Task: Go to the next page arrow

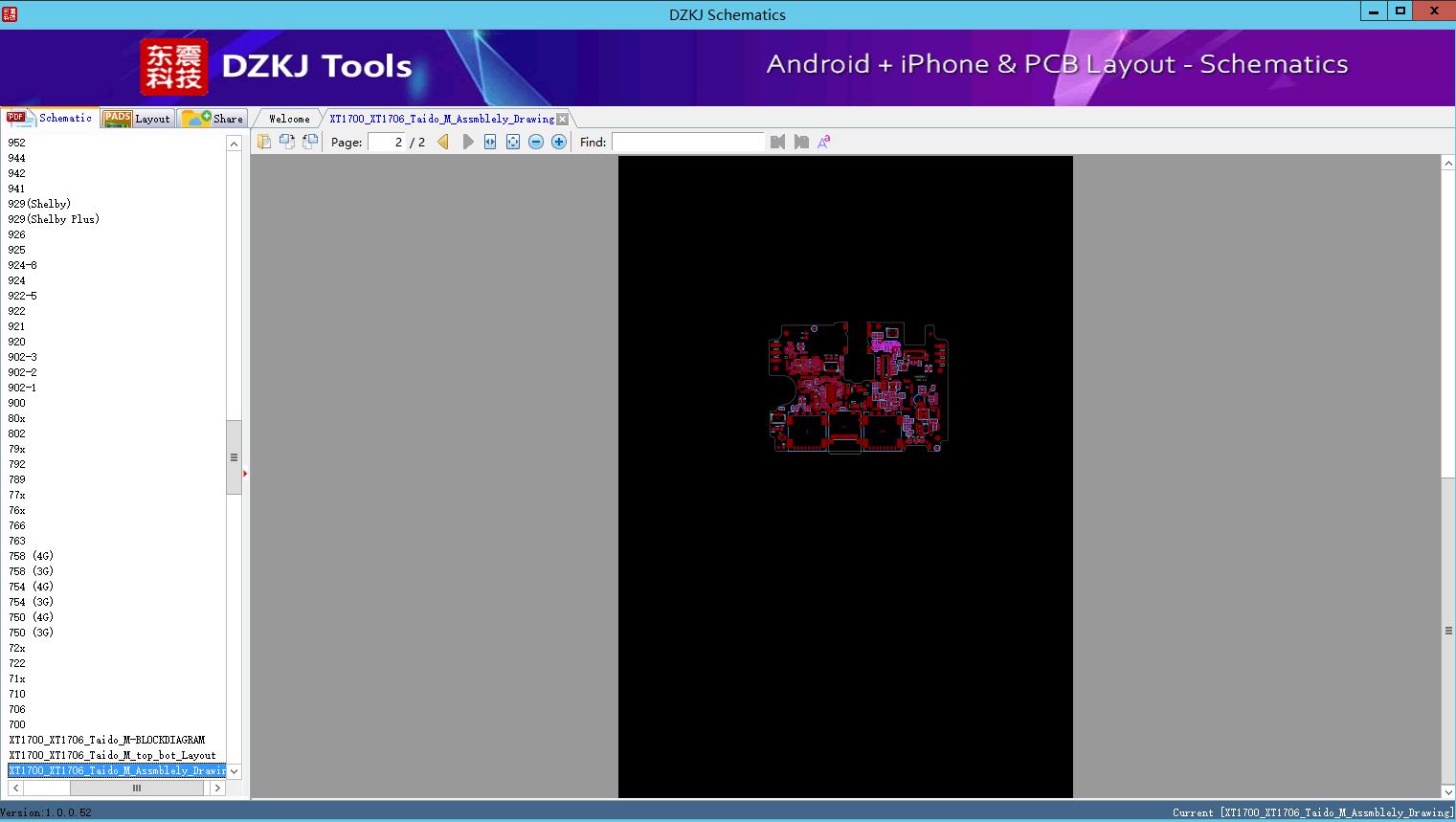Action: pos(468,142)
